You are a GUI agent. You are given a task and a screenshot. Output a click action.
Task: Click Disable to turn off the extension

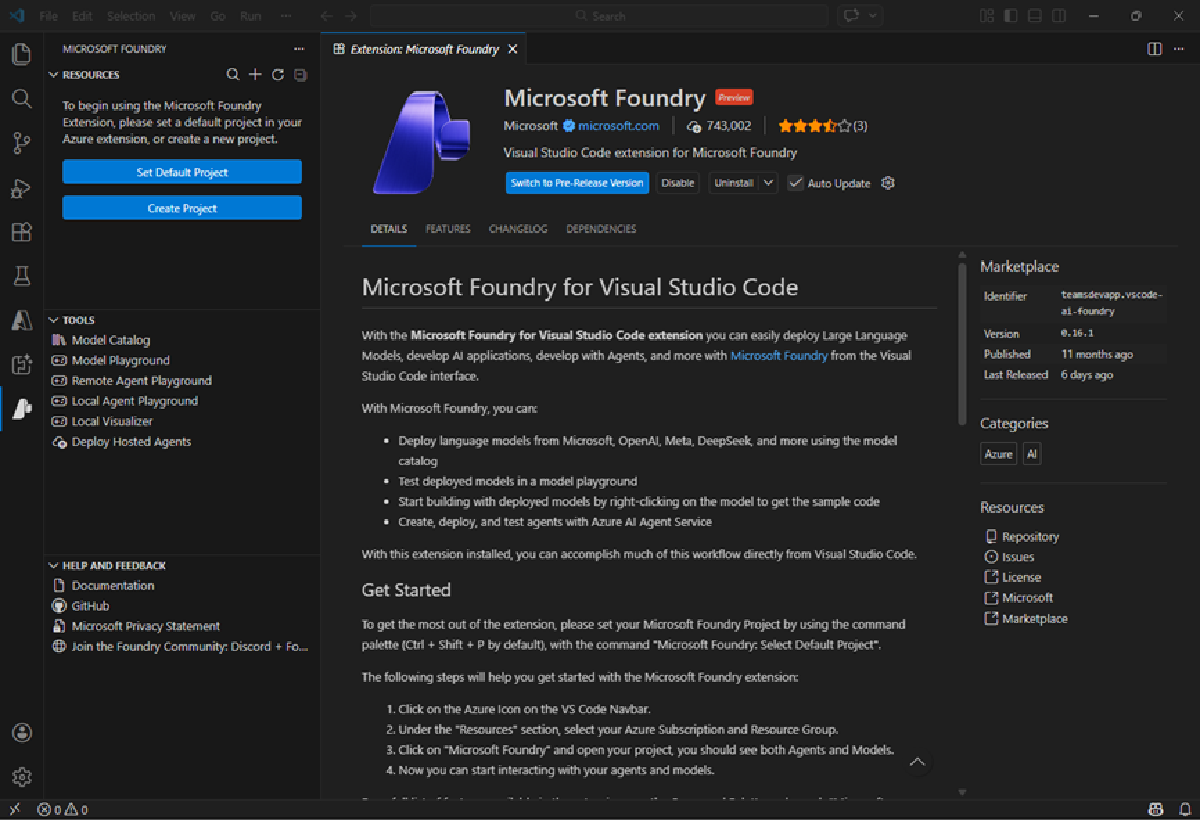click(x=678, y=183)
